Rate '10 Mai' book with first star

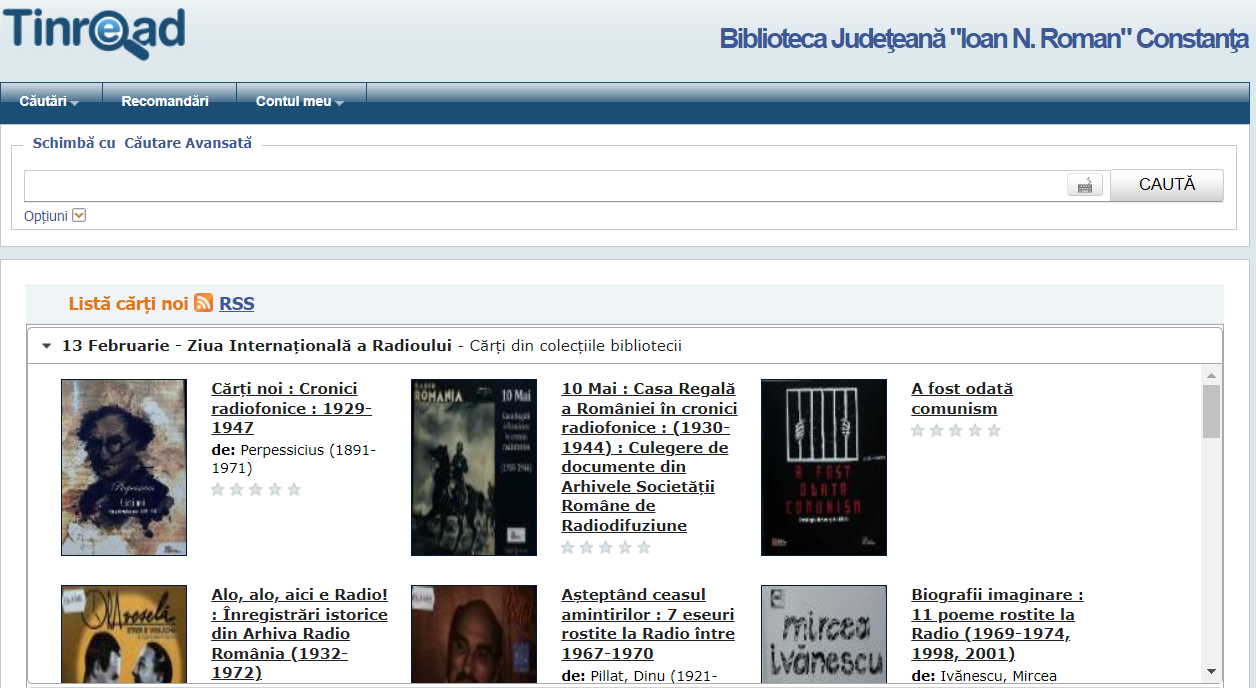[567, 548]
